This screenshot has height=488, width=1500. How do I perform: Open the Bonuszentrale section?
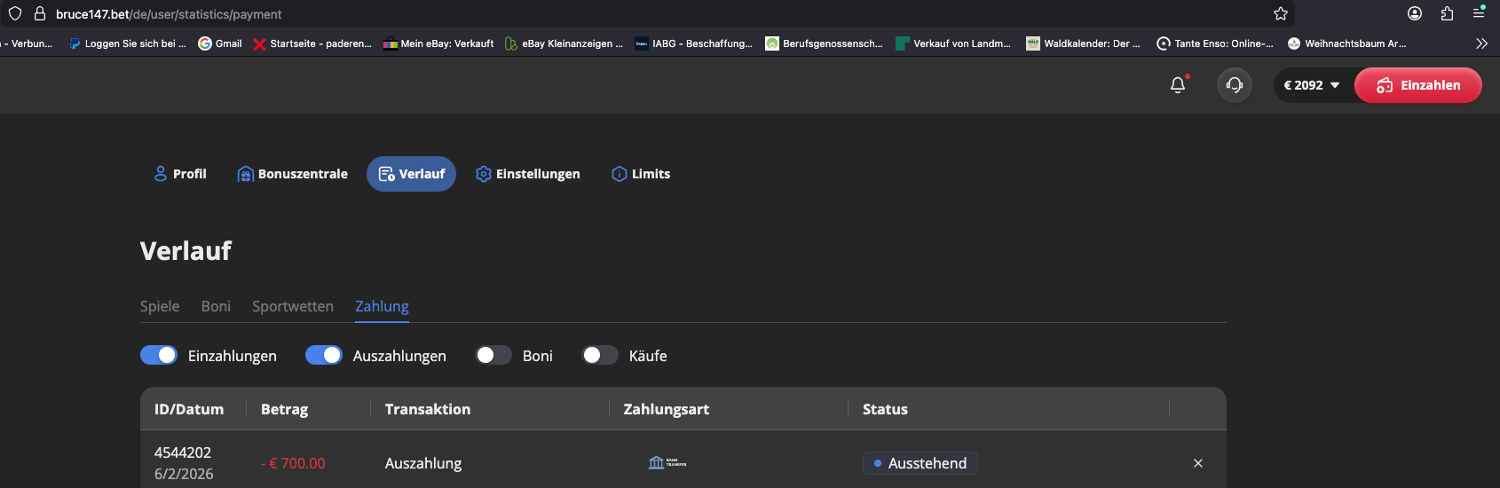292,174
